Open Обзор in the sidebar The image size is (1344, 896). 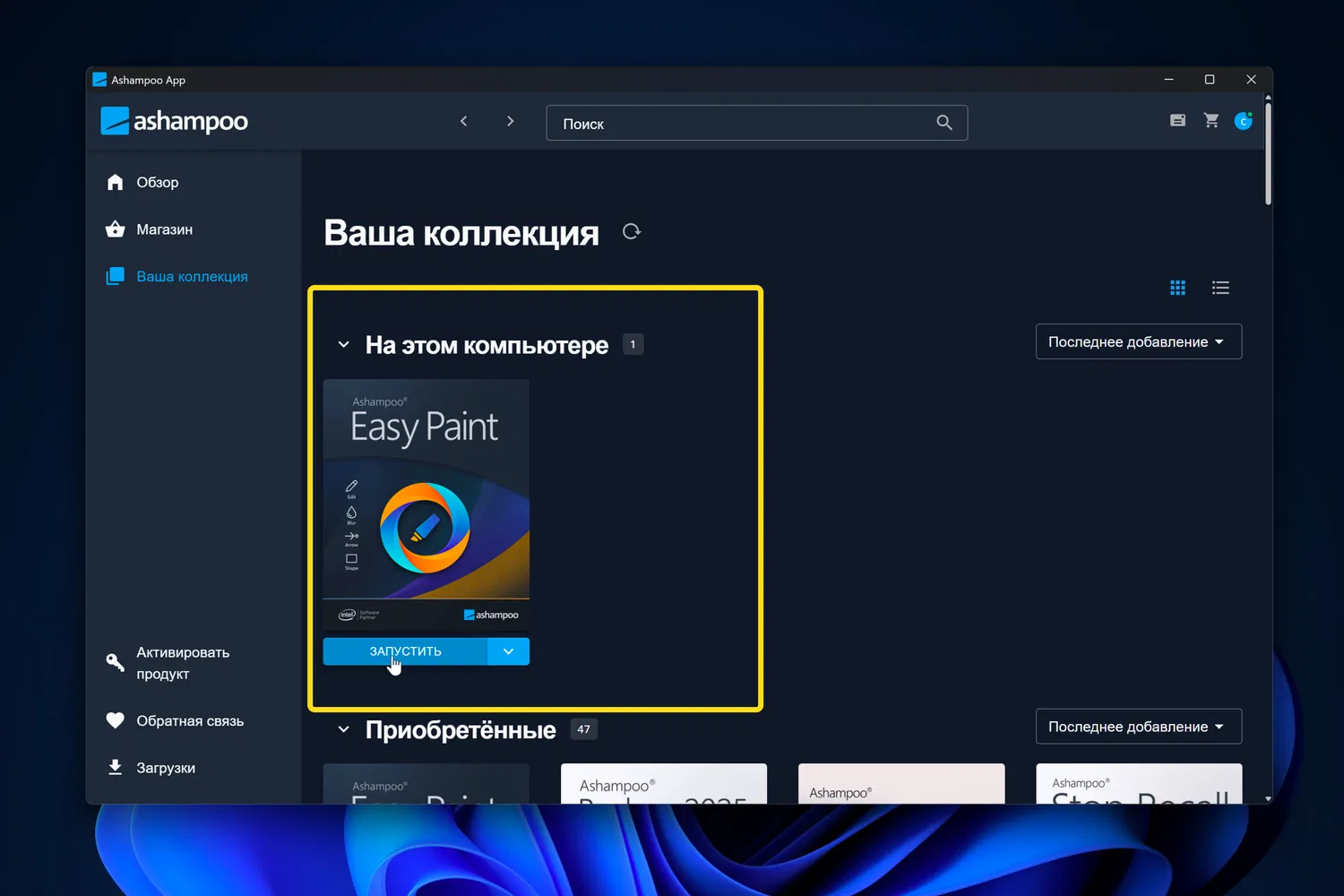point(158,182)
